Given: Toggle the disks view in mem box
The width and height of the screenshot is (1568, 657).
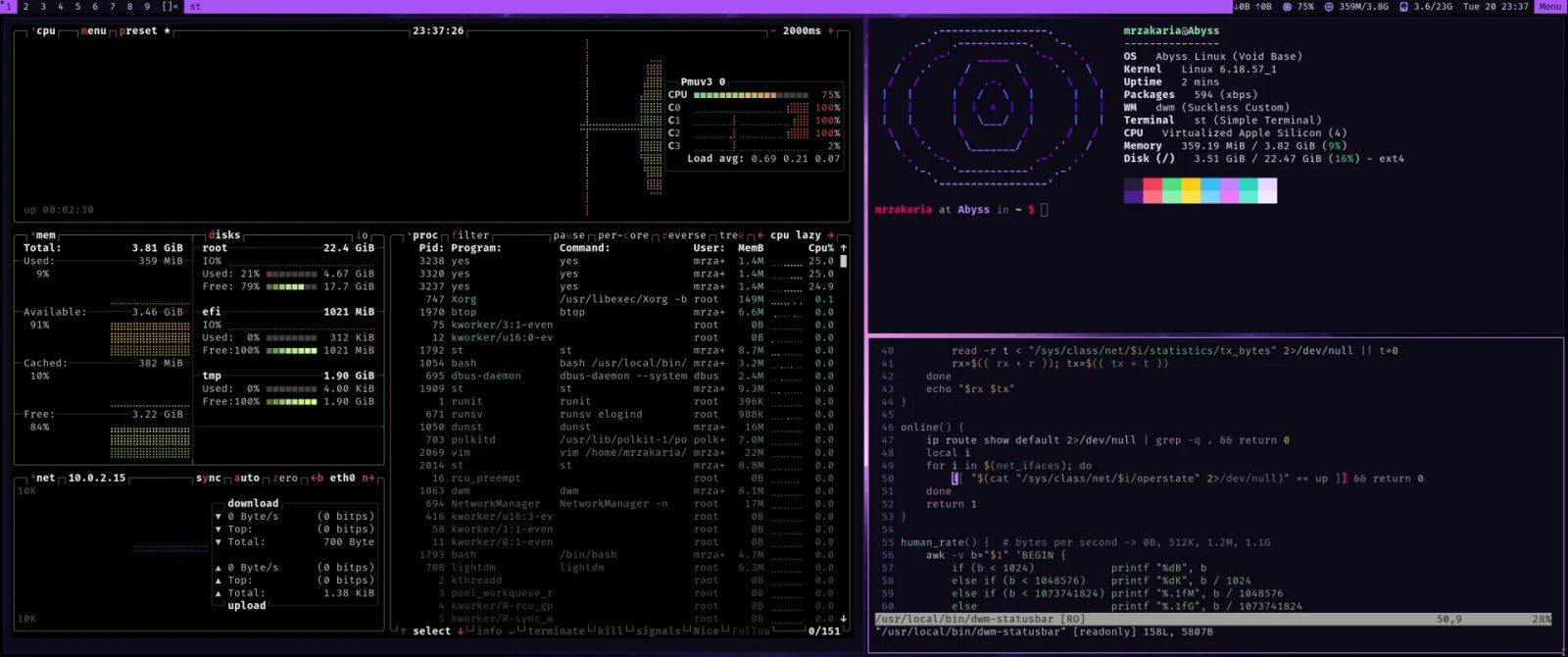Looking at the screenshot, I should [224, 235].
